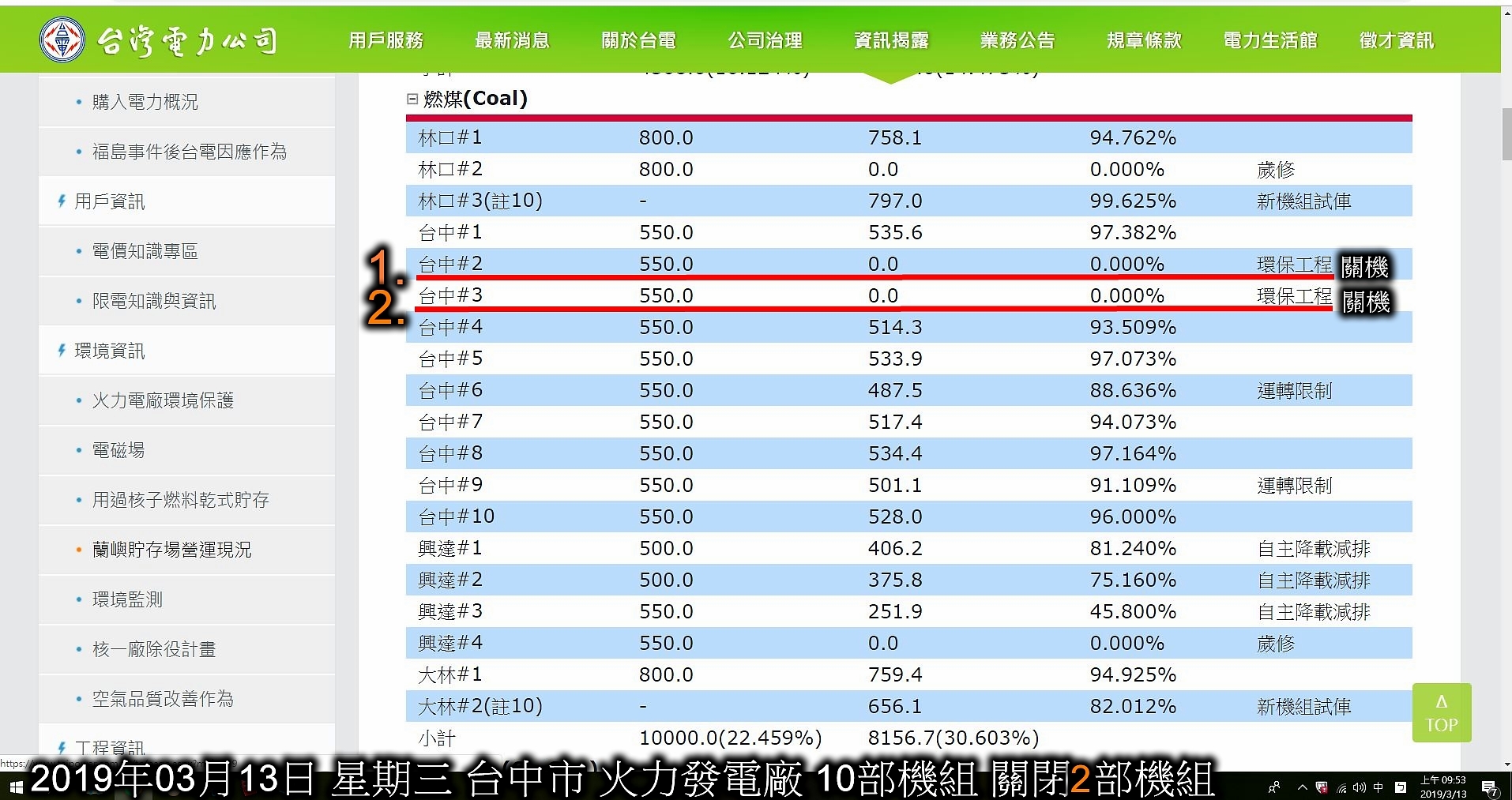1512x800 pixels.
Task: Open 核一廠除役計畫 sidebar link
Action: [154, 649]
